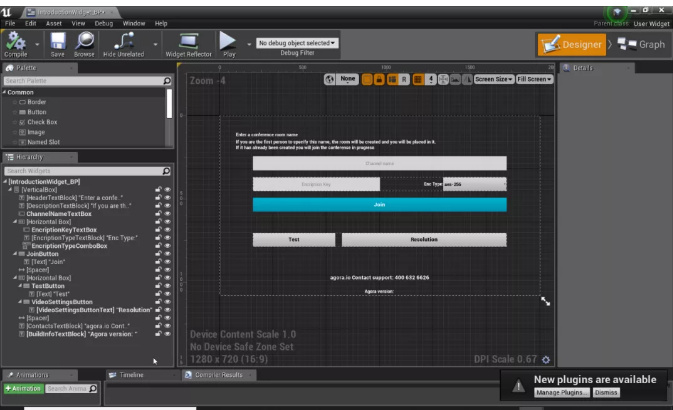The image size is (673, 410).
Task: Play the widget preview
Action: [x=227, y=41]
